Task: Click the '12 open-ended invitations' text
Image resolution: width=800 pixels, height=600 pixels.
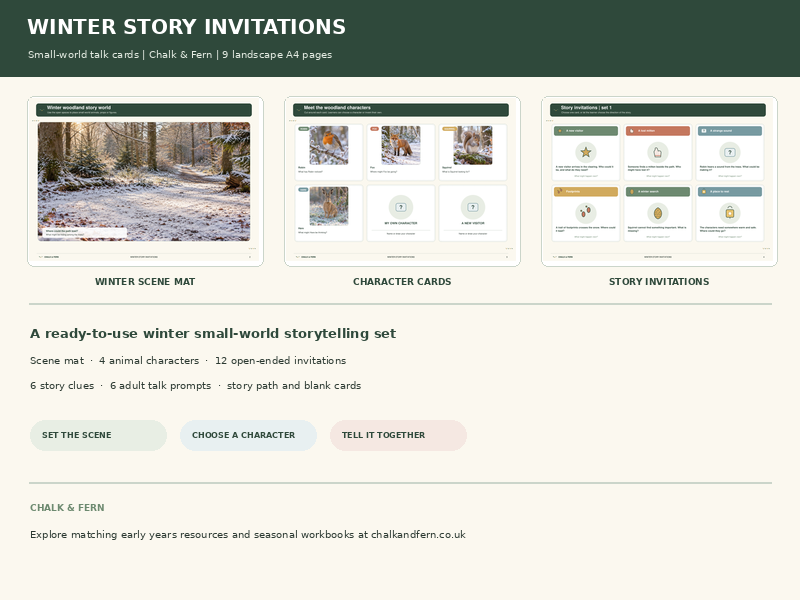Action: 281,361
